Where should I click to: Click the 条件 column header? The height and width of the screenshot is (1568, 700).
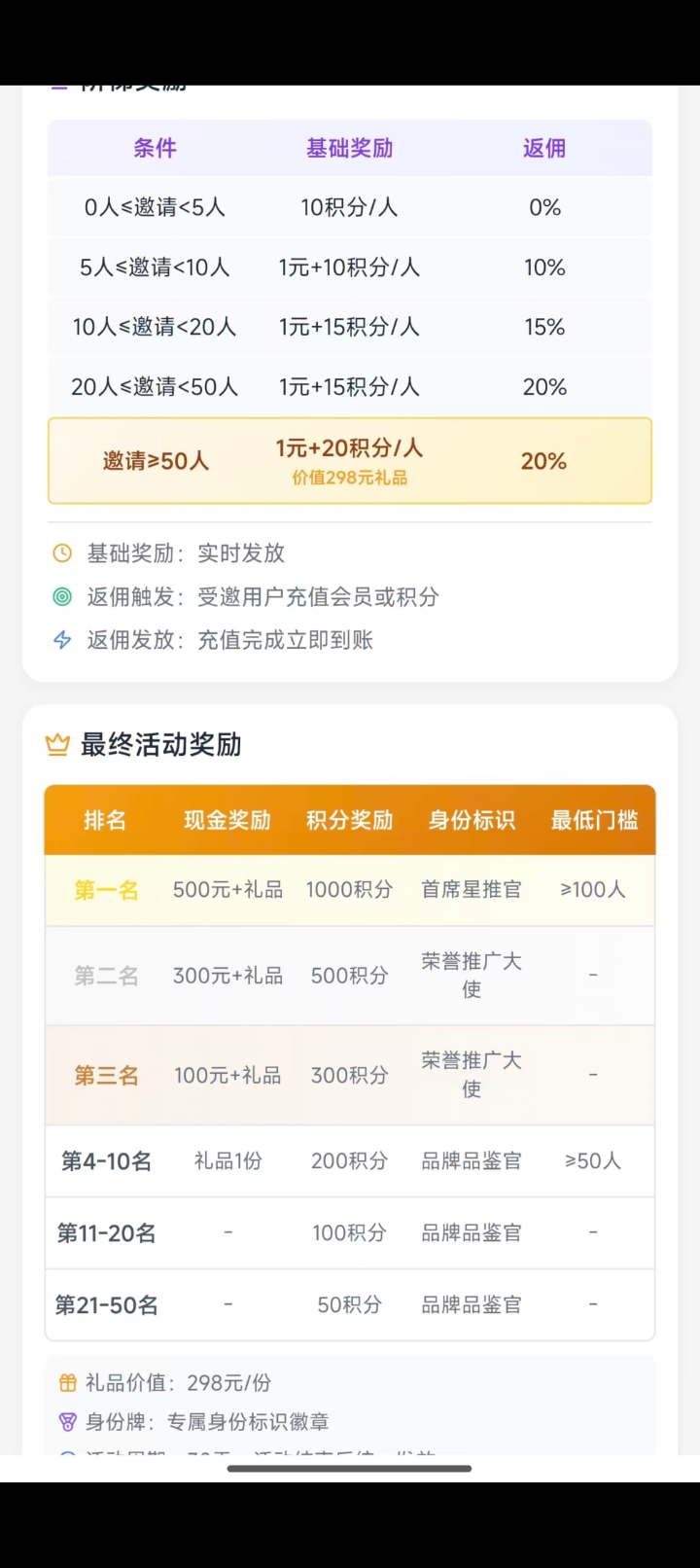[x=156, y=148]
